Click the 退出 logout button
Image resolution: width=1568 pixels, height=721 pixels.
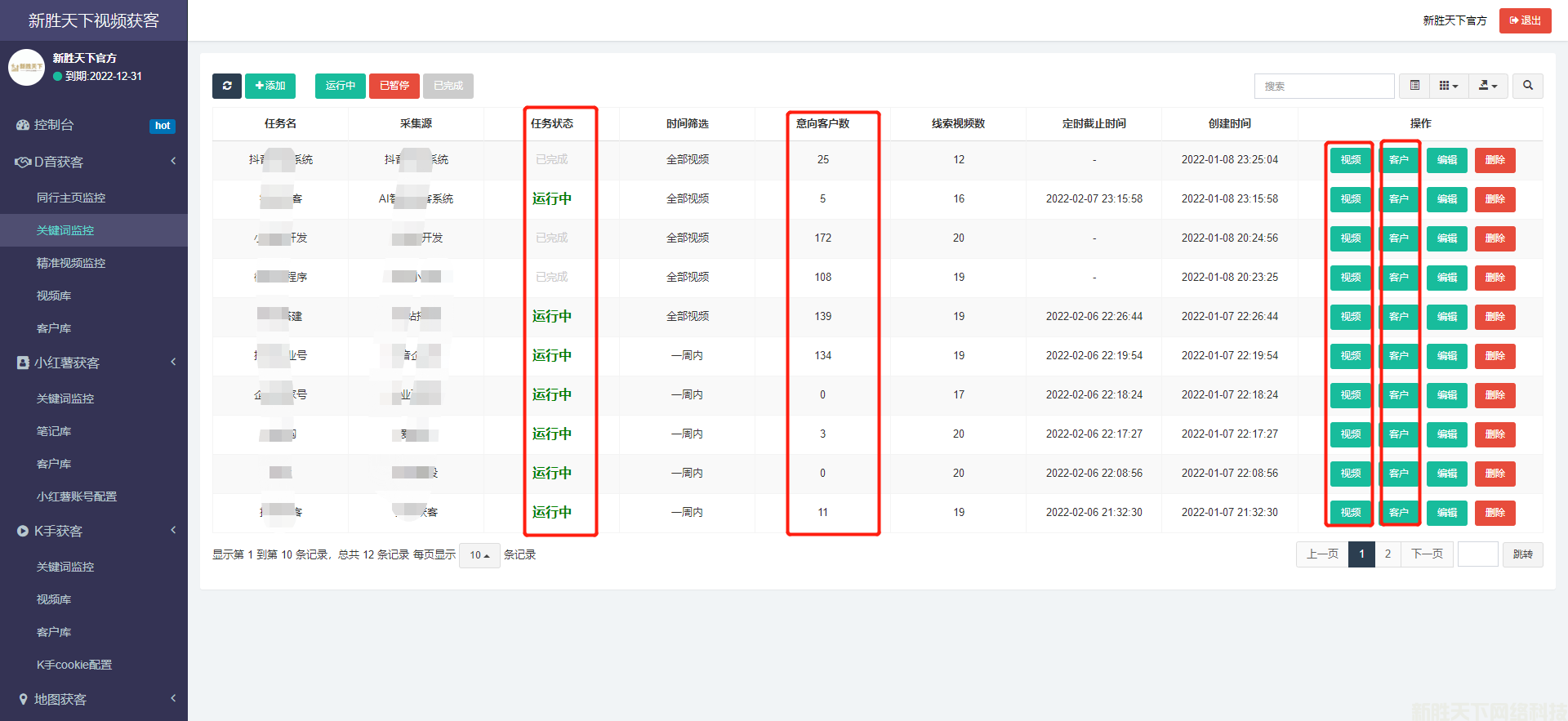1525,20
